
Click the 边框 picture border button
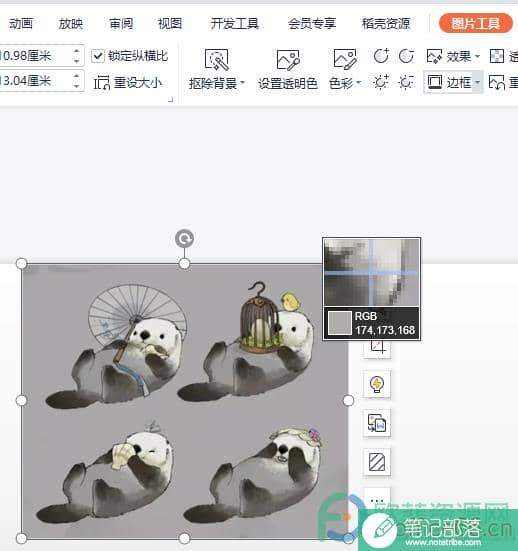click(x=449, y=82)
